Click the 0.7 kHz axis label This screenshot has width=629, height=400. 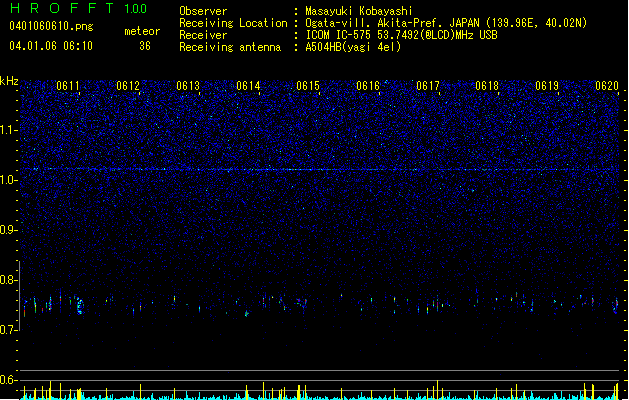pos(9,330)
